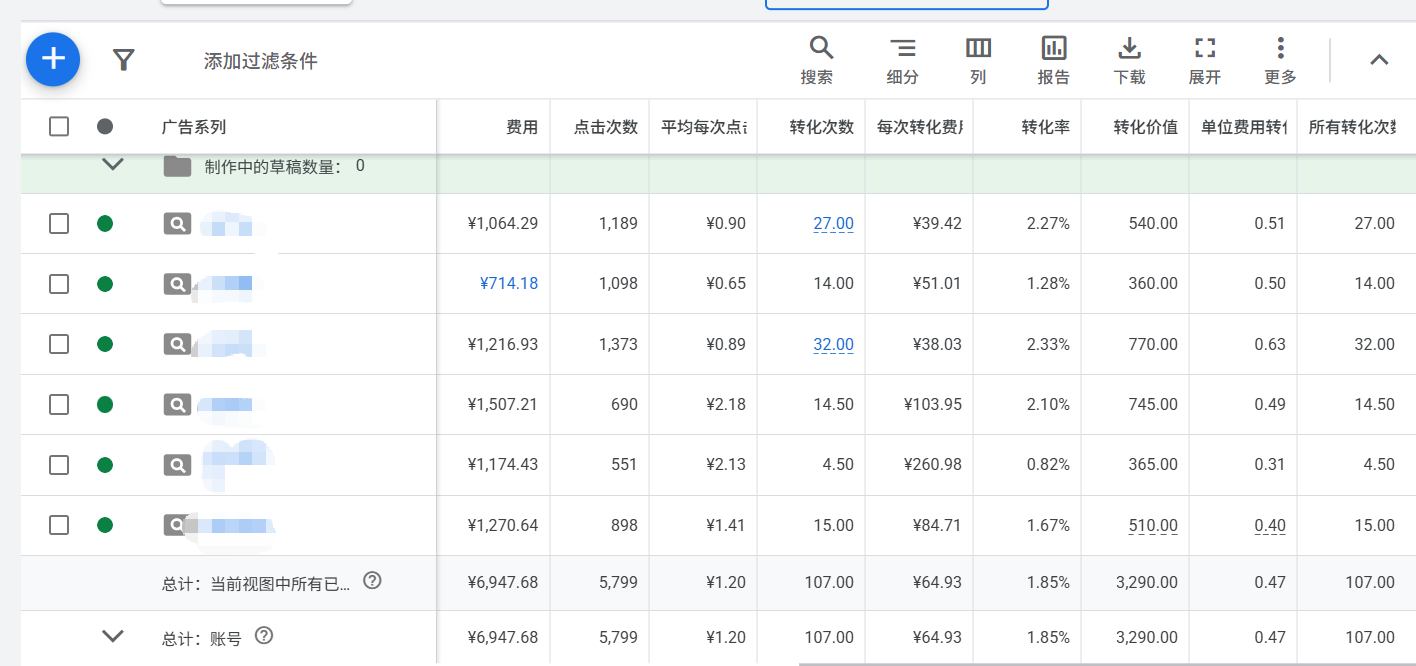The image size is (1416, 666).
Task: Click help icon next to 总计：账号
Action: (x=264, y=636)
